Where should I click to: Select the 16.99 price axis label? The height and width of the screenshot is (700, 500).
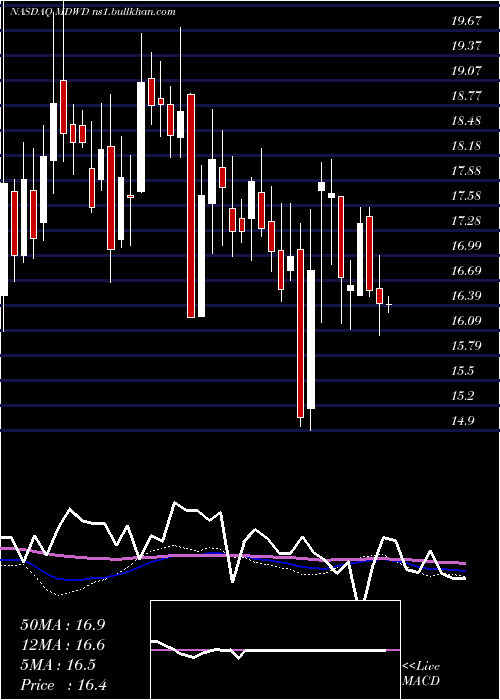467,246
